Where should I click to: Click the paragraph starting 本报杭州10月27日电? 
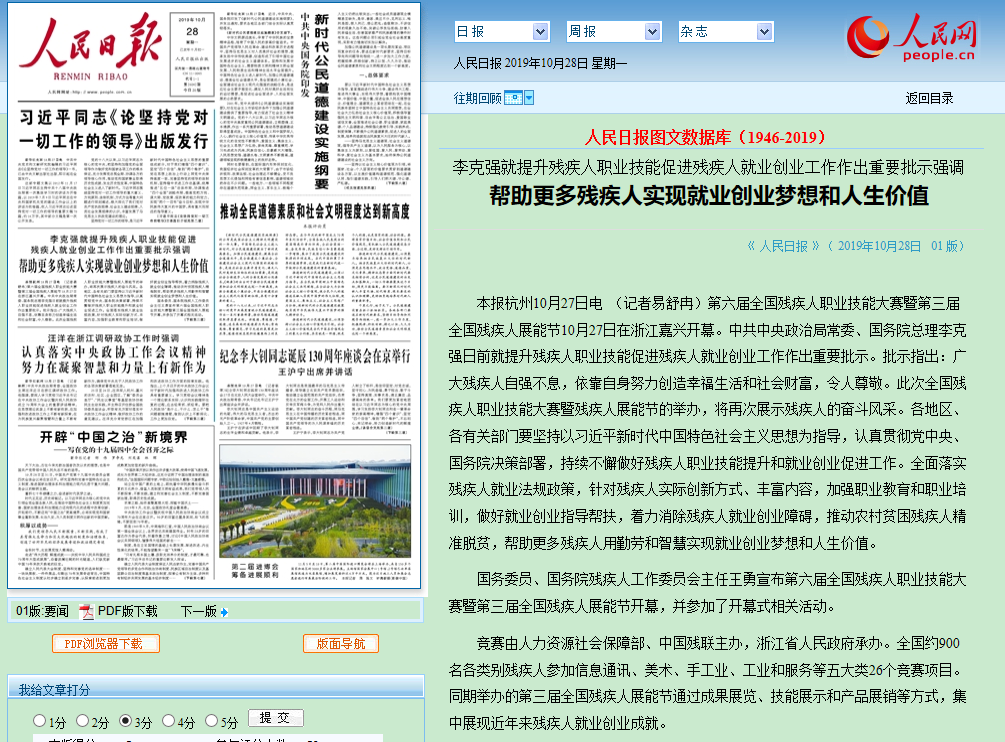click(708, 423)
